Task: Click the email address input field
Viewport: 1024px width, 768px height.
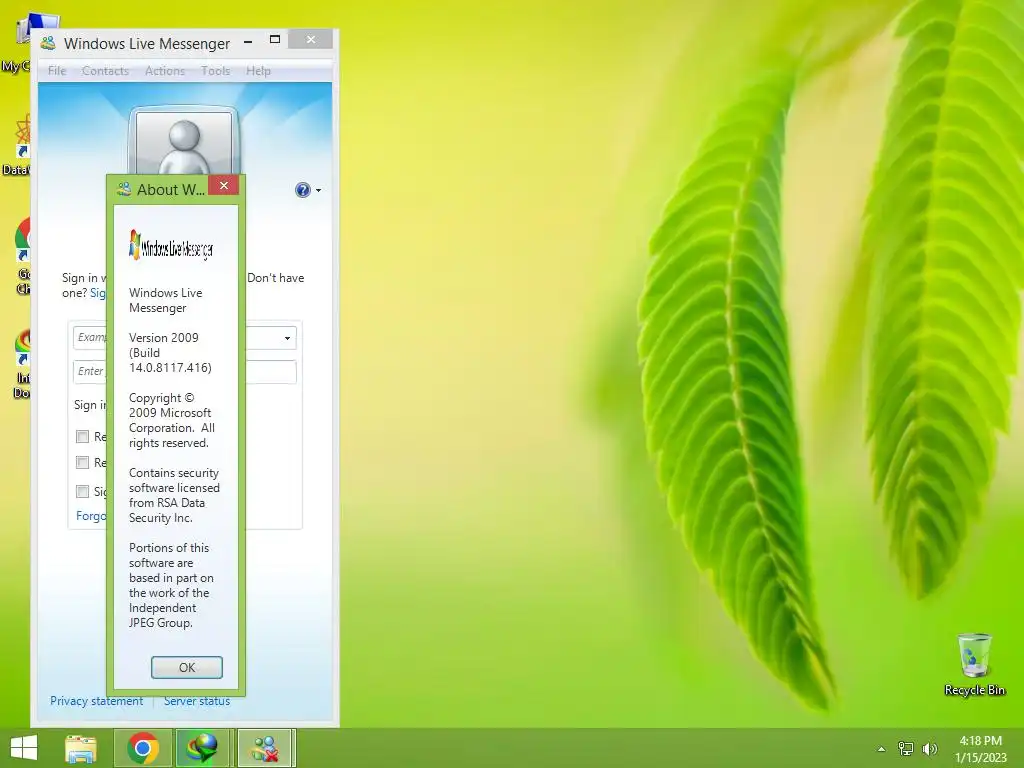Action: 184,338
